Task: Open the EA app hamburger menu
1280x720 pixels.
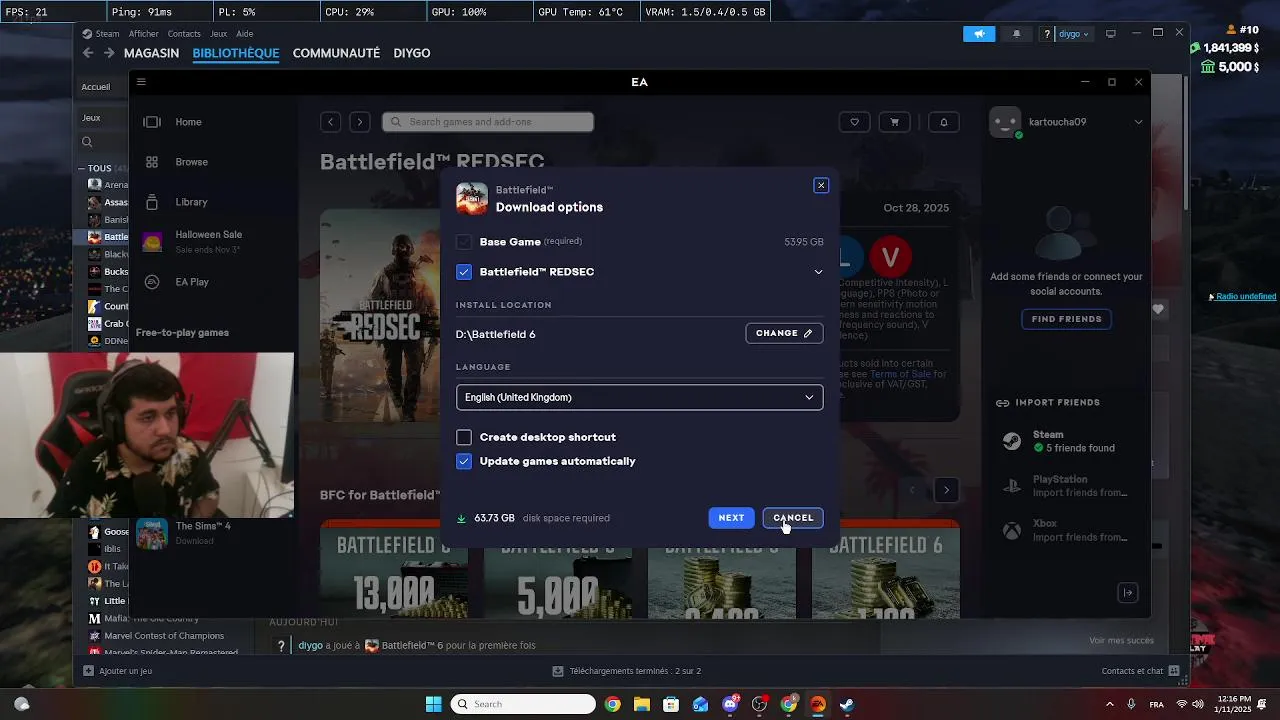Action: click(x=141, y=82)
